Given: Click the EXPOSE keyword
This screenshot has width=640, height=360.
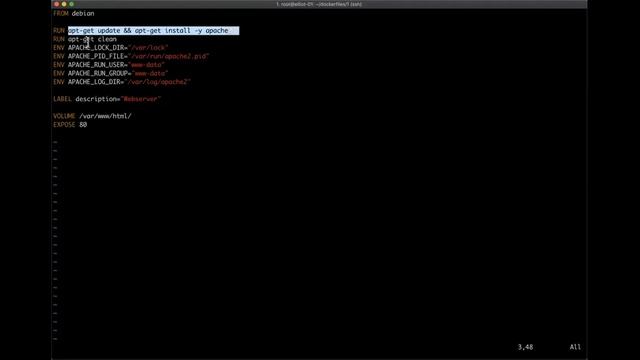Looking at the screenshot, I should pos(64,125).
